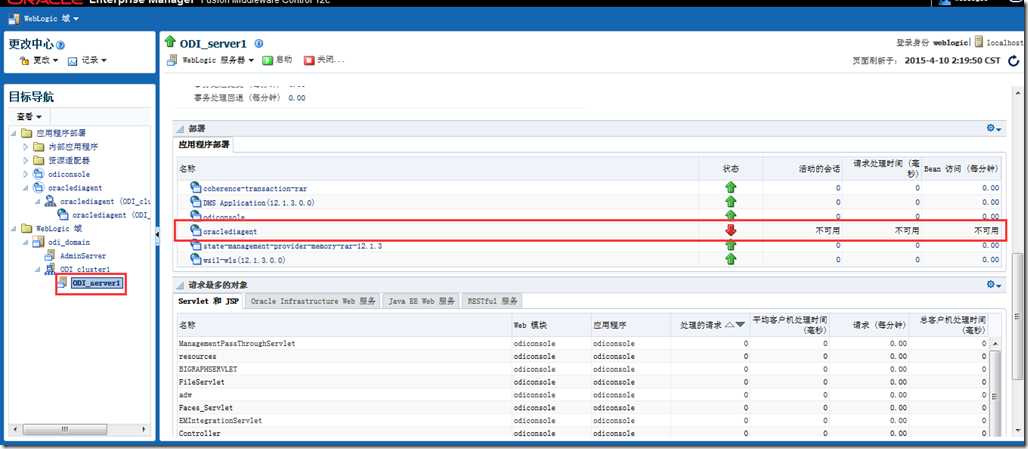Screen dimensions: 1028x449
Task: Refresh the page with the circular arrow icon
Action: (x=1014, y=61)
